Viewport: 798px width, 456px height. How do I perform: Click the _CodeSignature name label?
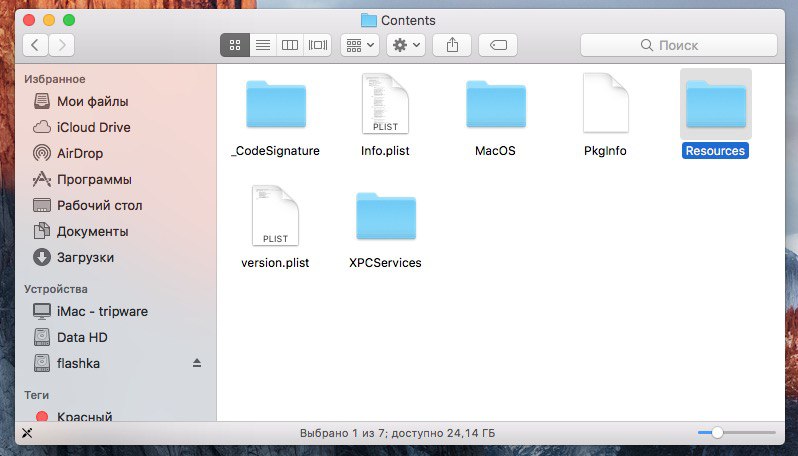tap(275, 151)
